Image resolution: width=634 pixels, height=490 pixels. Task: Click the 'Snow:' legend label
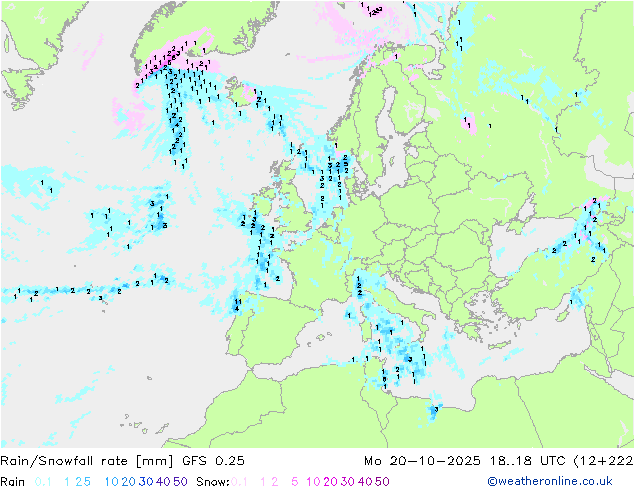coord(213,482)
